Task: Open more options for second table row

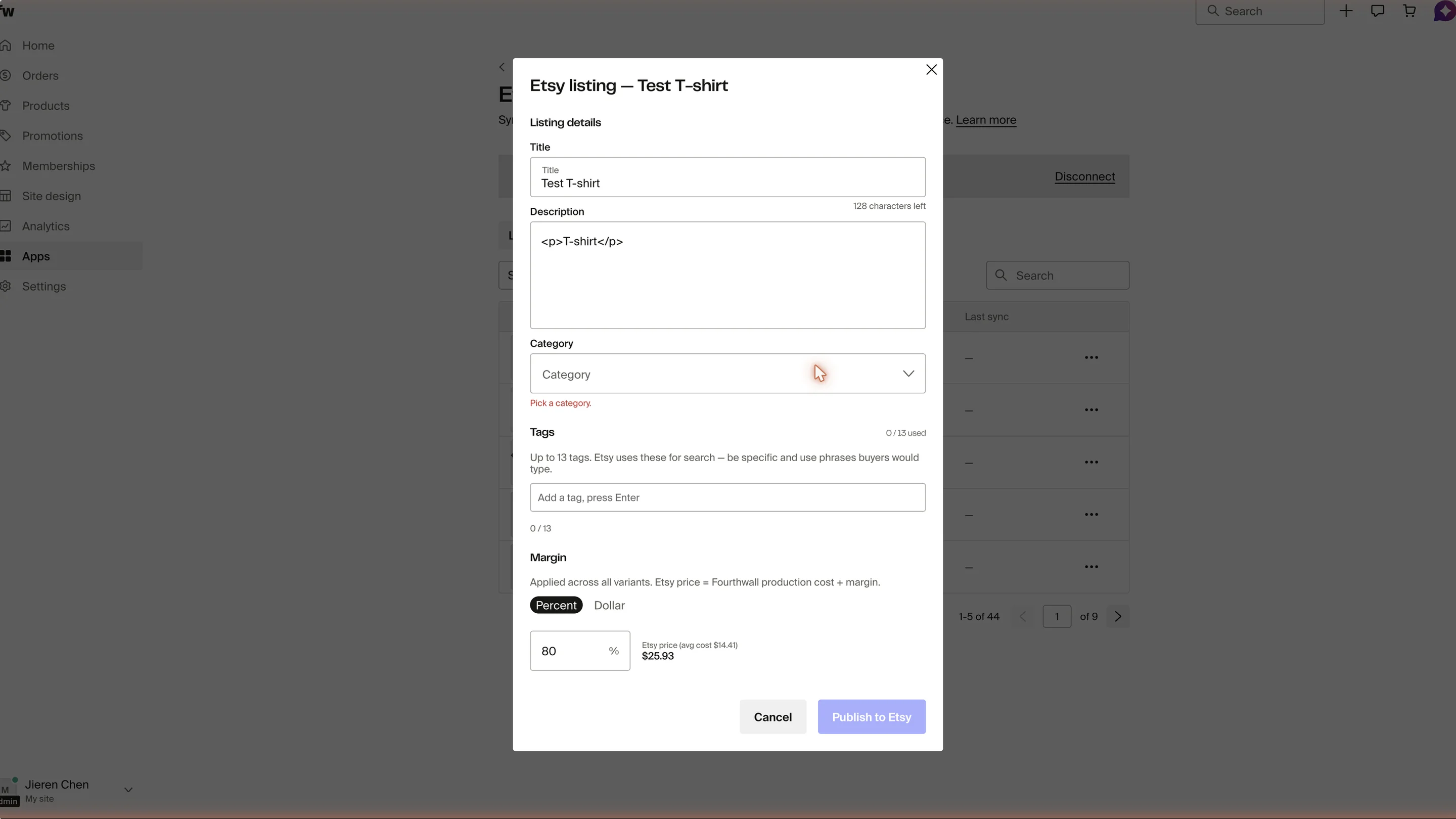Action: 1091,410
